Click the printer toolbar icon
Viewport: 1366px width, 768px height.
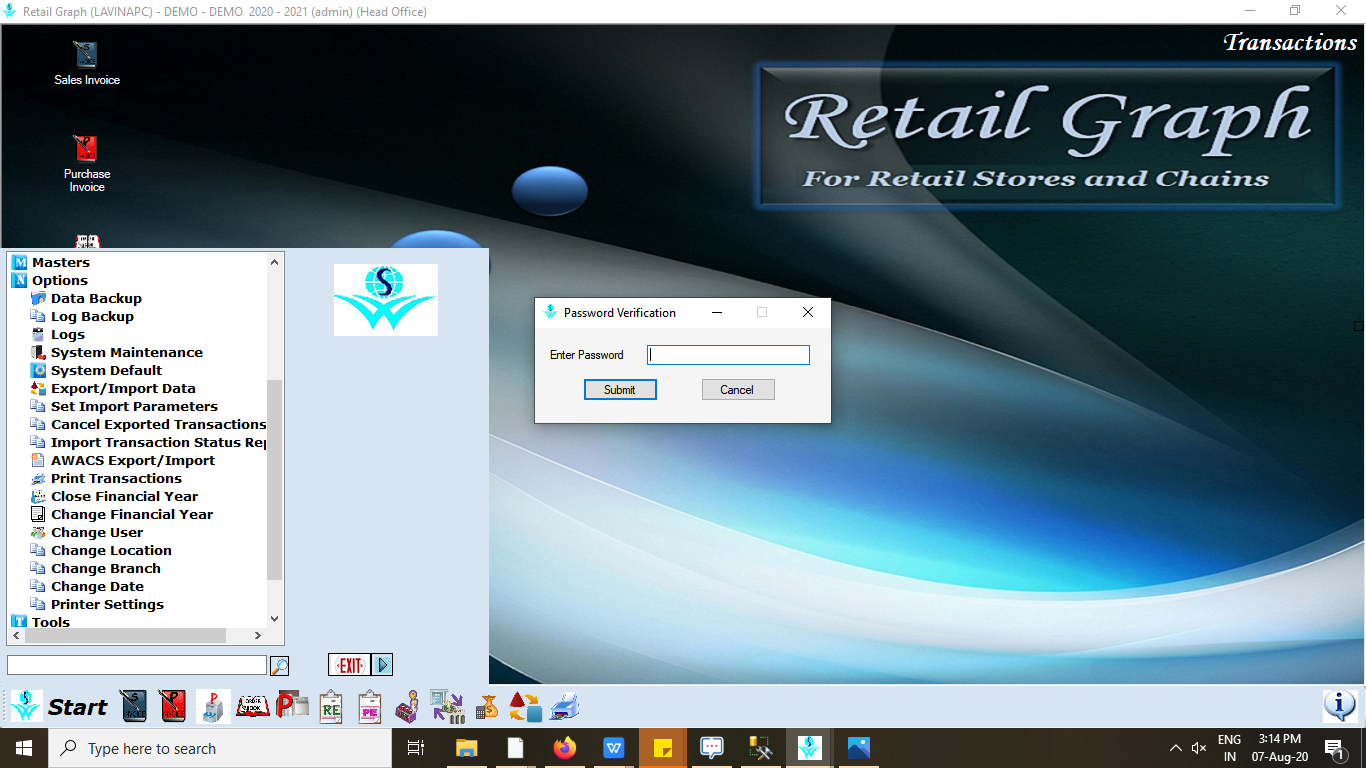(x=565, y=706)
